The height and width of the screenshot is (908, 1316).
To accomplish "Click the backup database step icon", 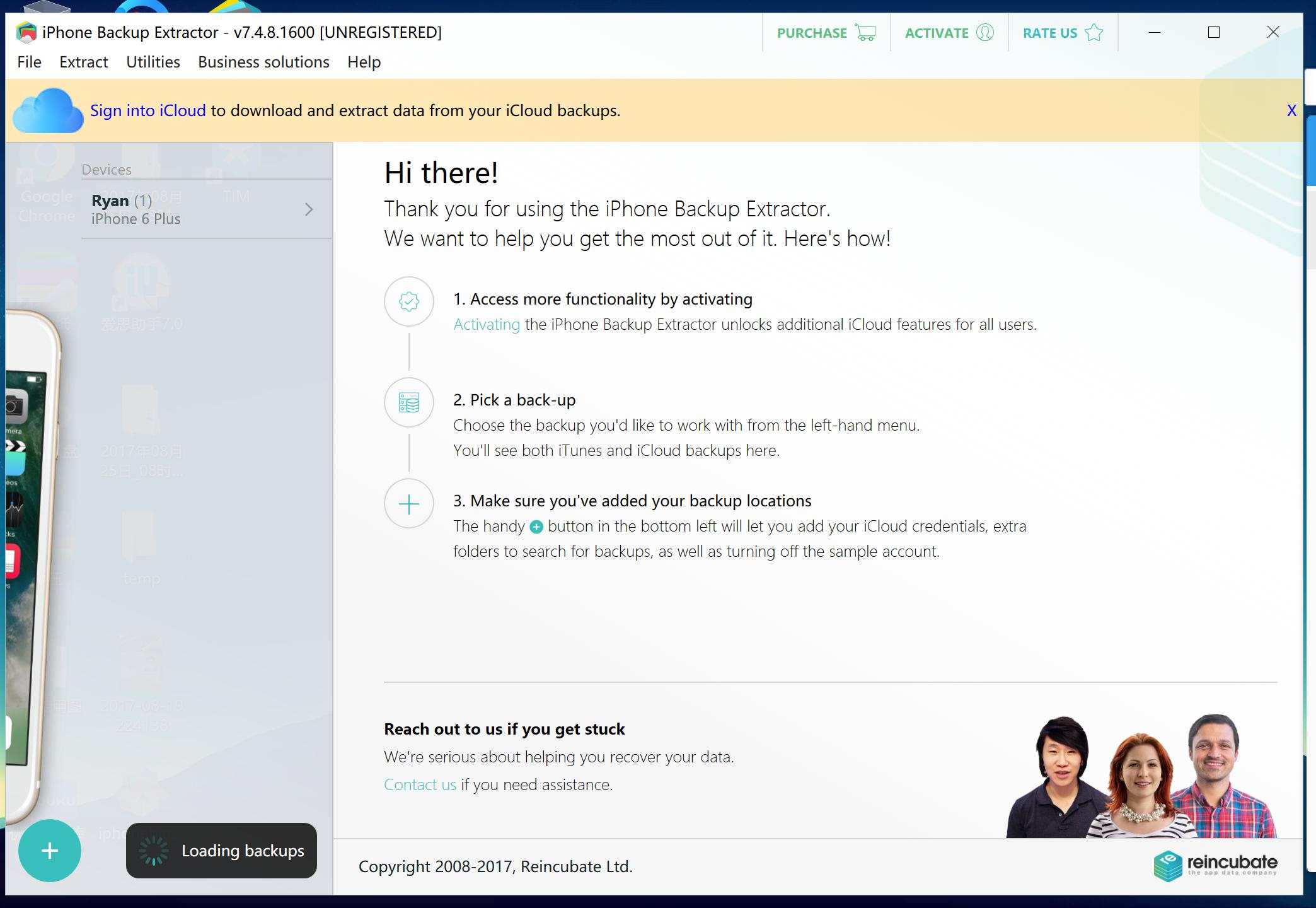I will click(409, 402).
